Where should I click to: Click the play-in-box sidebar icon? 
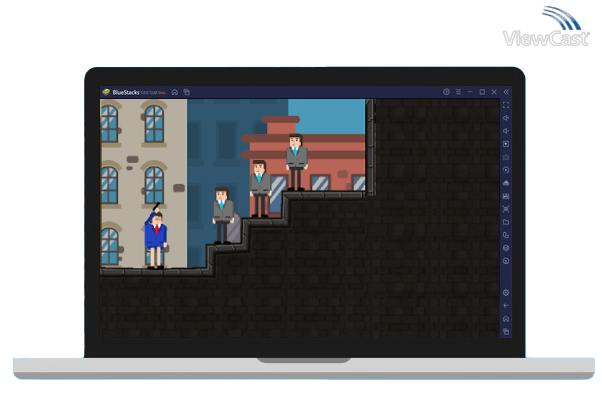point(506,144)
